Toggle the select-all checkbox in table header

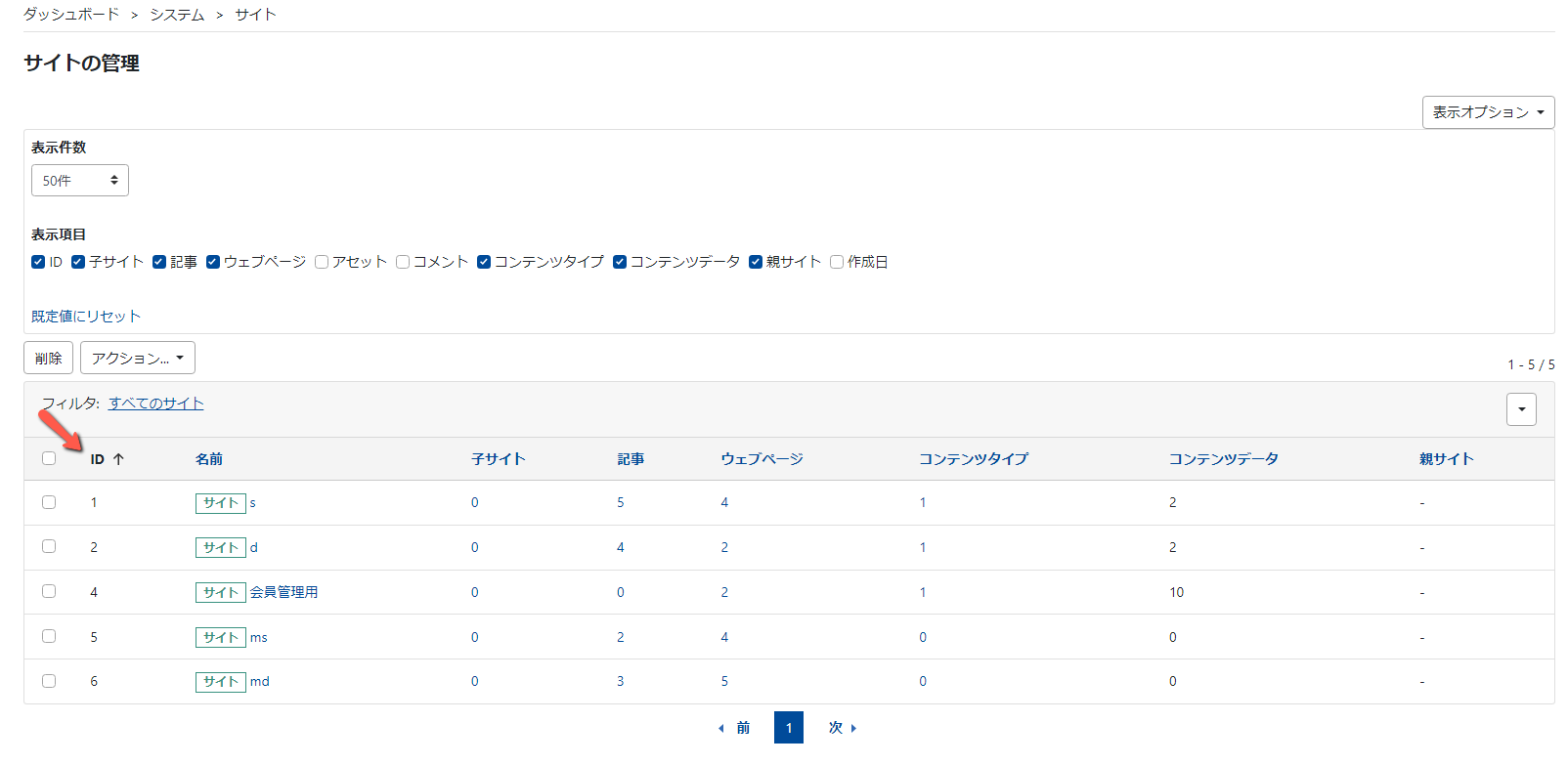[49, 458]
